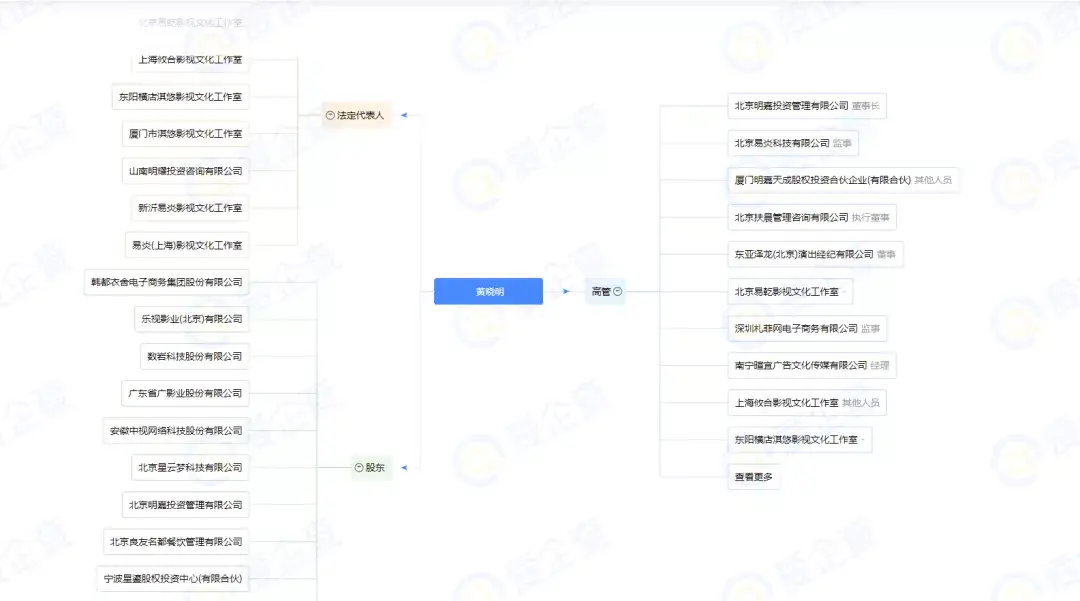Select the 韩都衣舍电子商务集团股份有限公司 shareholder node
Image resolution: width=1080 pixels, height=601 pixels.
[x=165, y=283]
